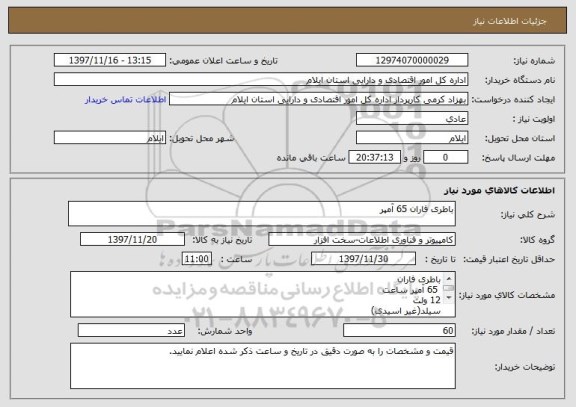Select the text سیلد(غیر اسیدی) in specifications
Viewport: 576px width, 407px height.
[406, 311]
